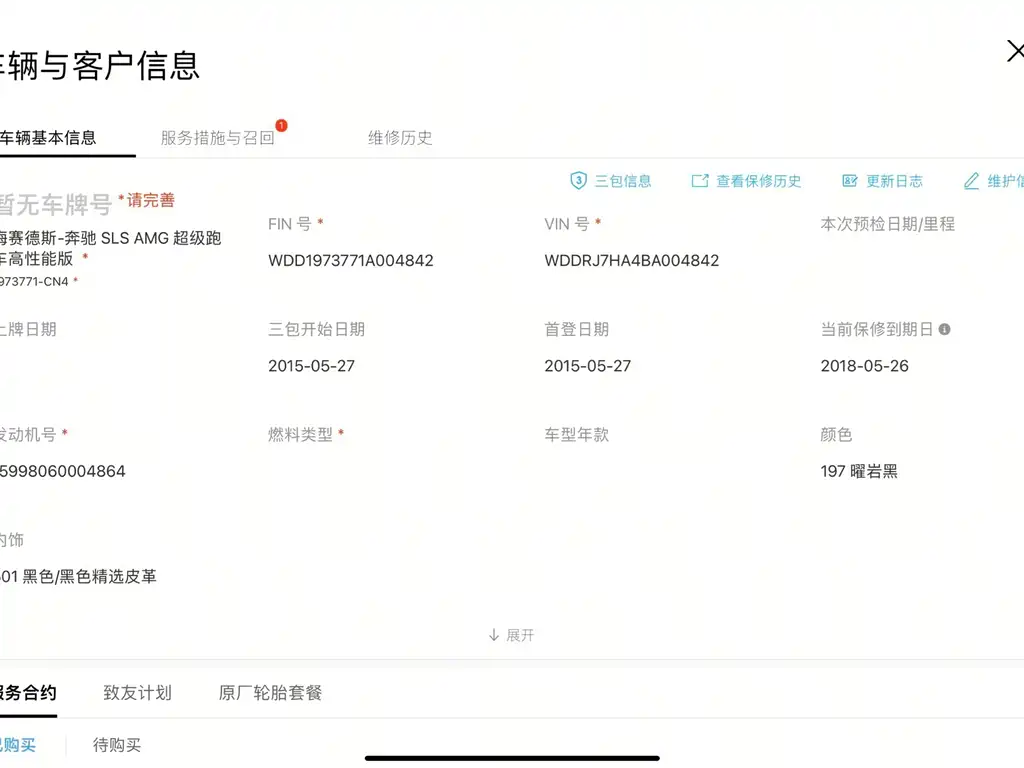Click the log icon beside 更新日志
The height and width of the screenshot is (768, 1024).
849,181
